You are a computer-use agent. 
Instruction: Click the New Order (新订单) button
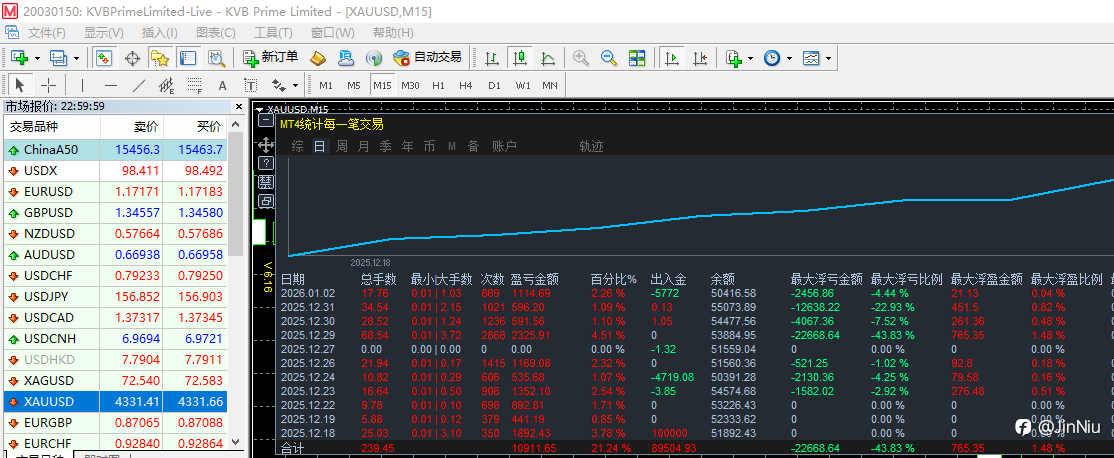coord(271,58)
